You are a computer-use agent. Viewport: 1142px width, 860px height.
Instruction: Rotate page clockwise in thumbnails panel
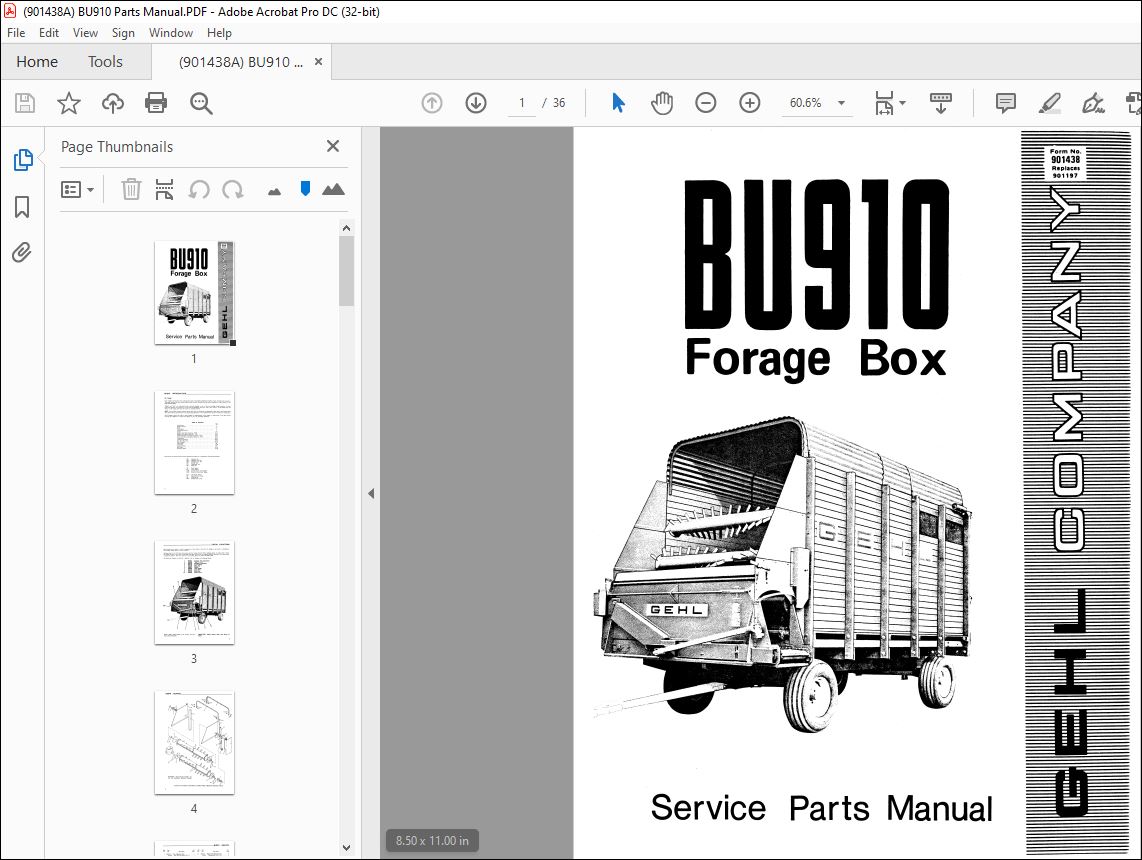click(x=233, y=190)
